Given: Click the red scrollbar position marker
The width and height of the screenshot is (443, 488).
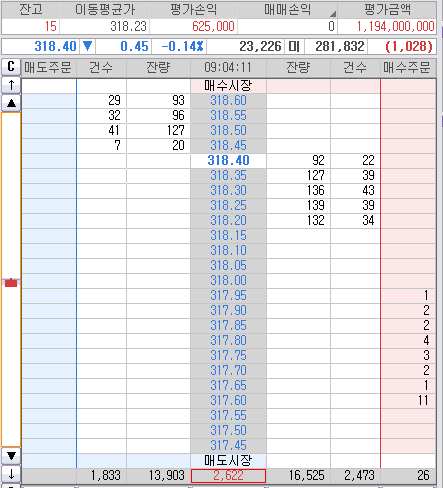Looking at the screenshot, I should point(11,283).
